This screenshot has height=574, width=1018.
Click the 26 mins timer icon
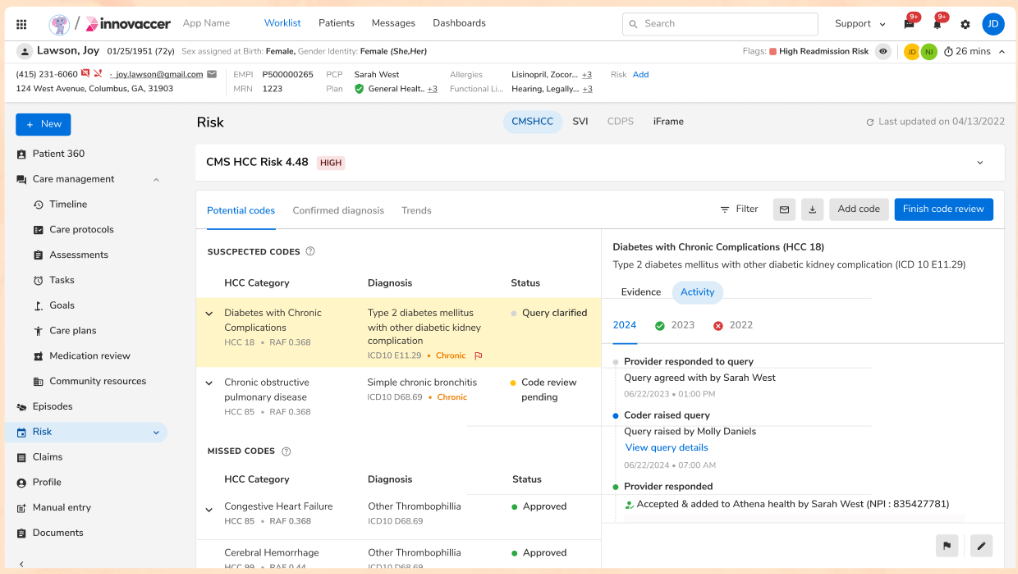[948, 51]
